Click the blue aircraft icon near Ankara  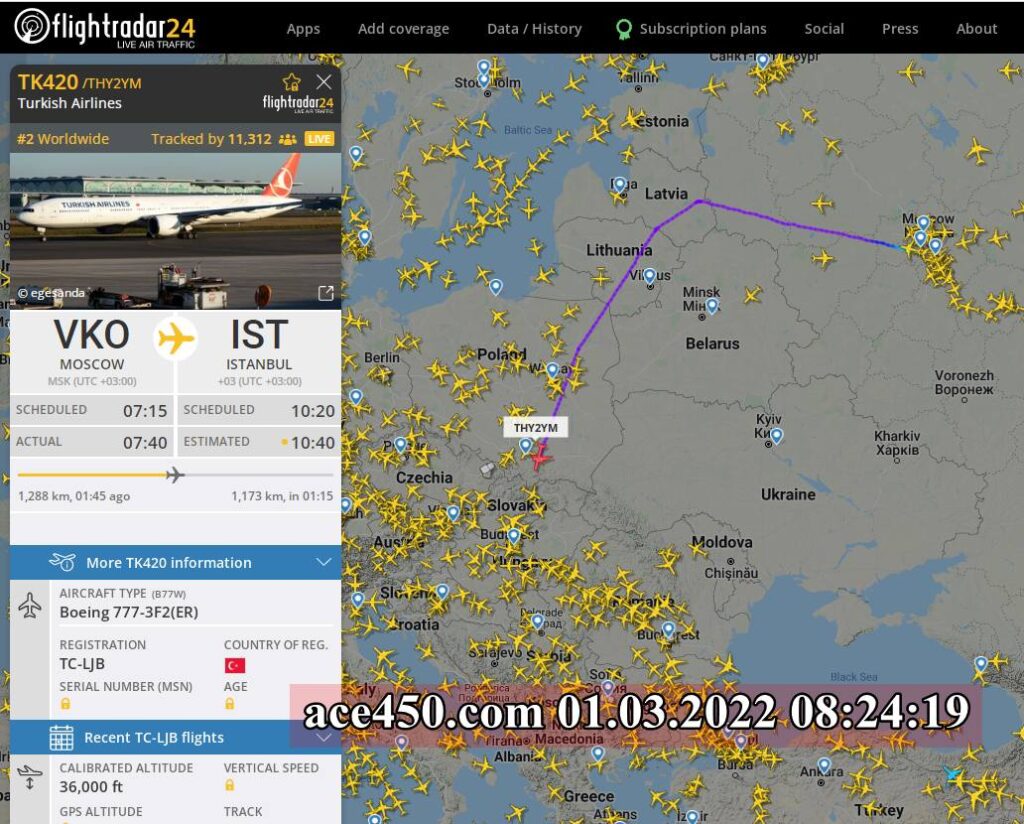(952, 774)
